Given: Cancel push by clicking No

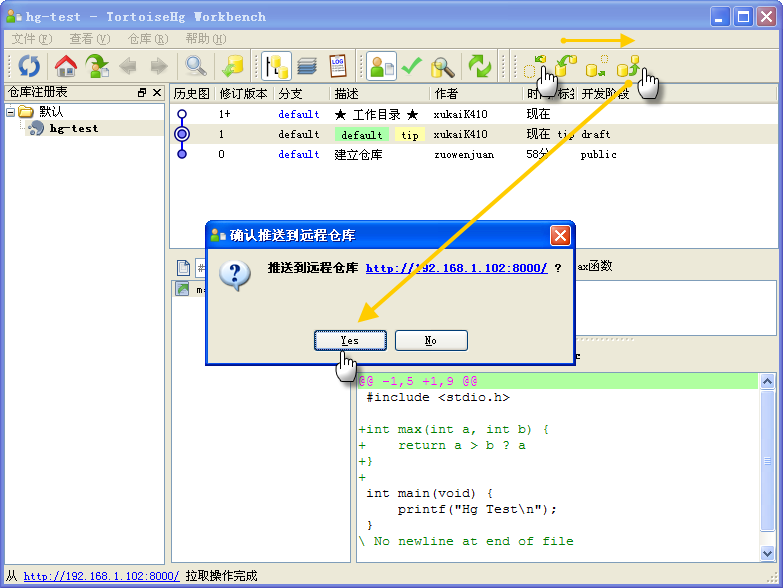Looking at the screenshot, I should pos(431,340).
